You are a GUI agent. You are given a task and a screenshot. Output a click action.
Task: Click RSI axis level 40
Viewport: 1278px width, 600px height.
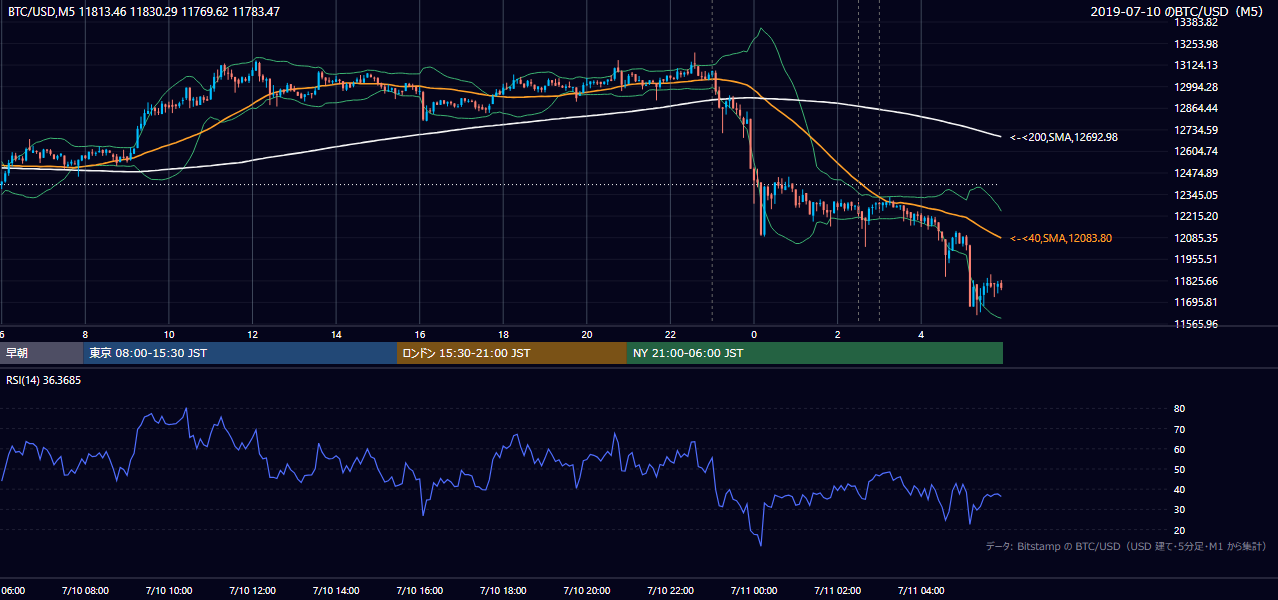click(1180, 490)
